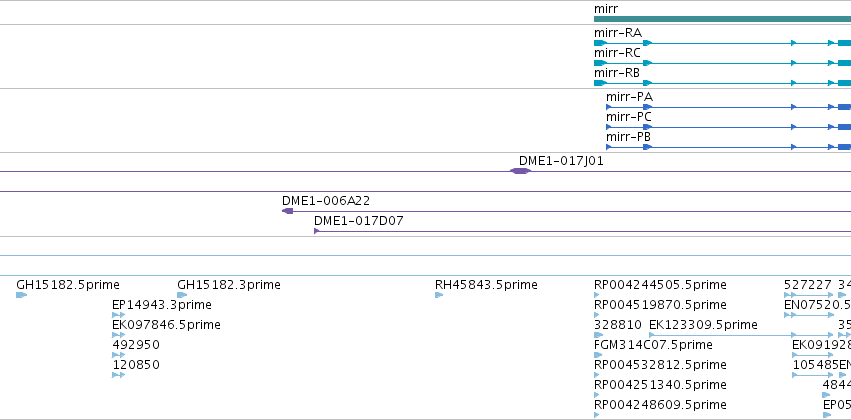Select the FGM314C07.5prime arrow glyph
The width and height of the screenshot is (851, 420).
tap(599, 355)
